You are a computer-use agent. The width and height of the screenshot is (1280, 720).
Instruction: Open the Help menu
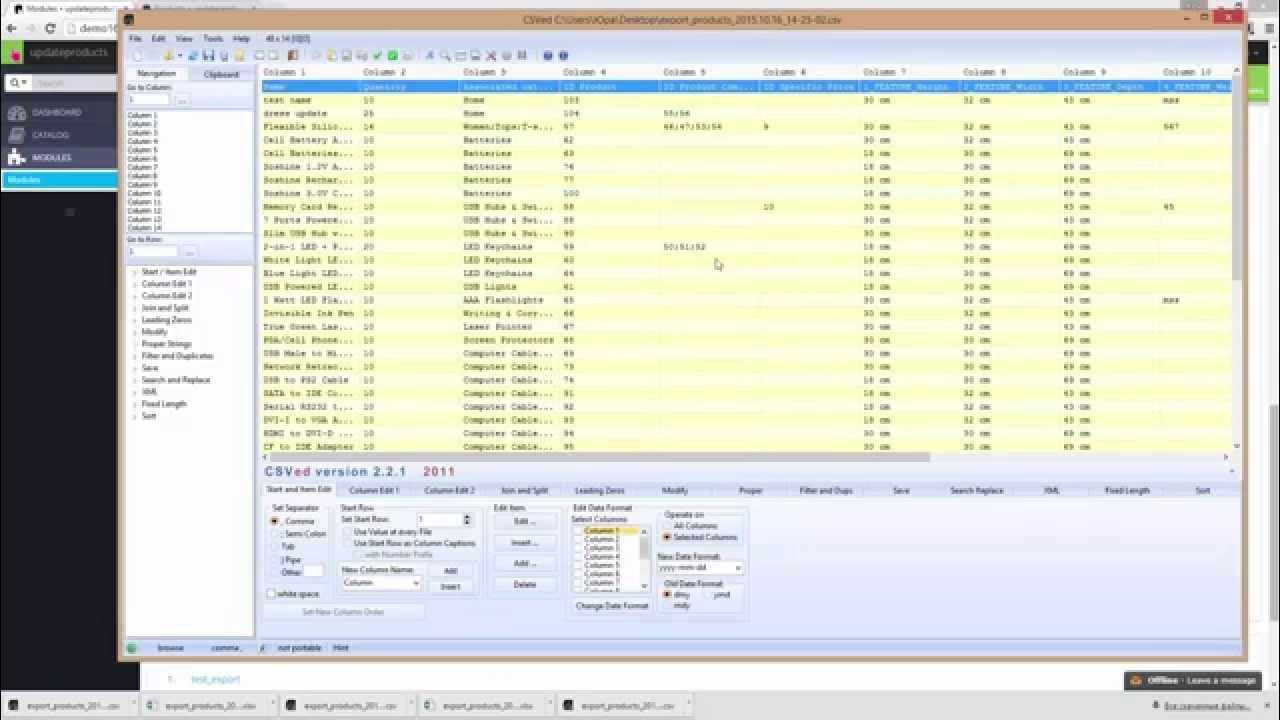[x=241, y=38]
